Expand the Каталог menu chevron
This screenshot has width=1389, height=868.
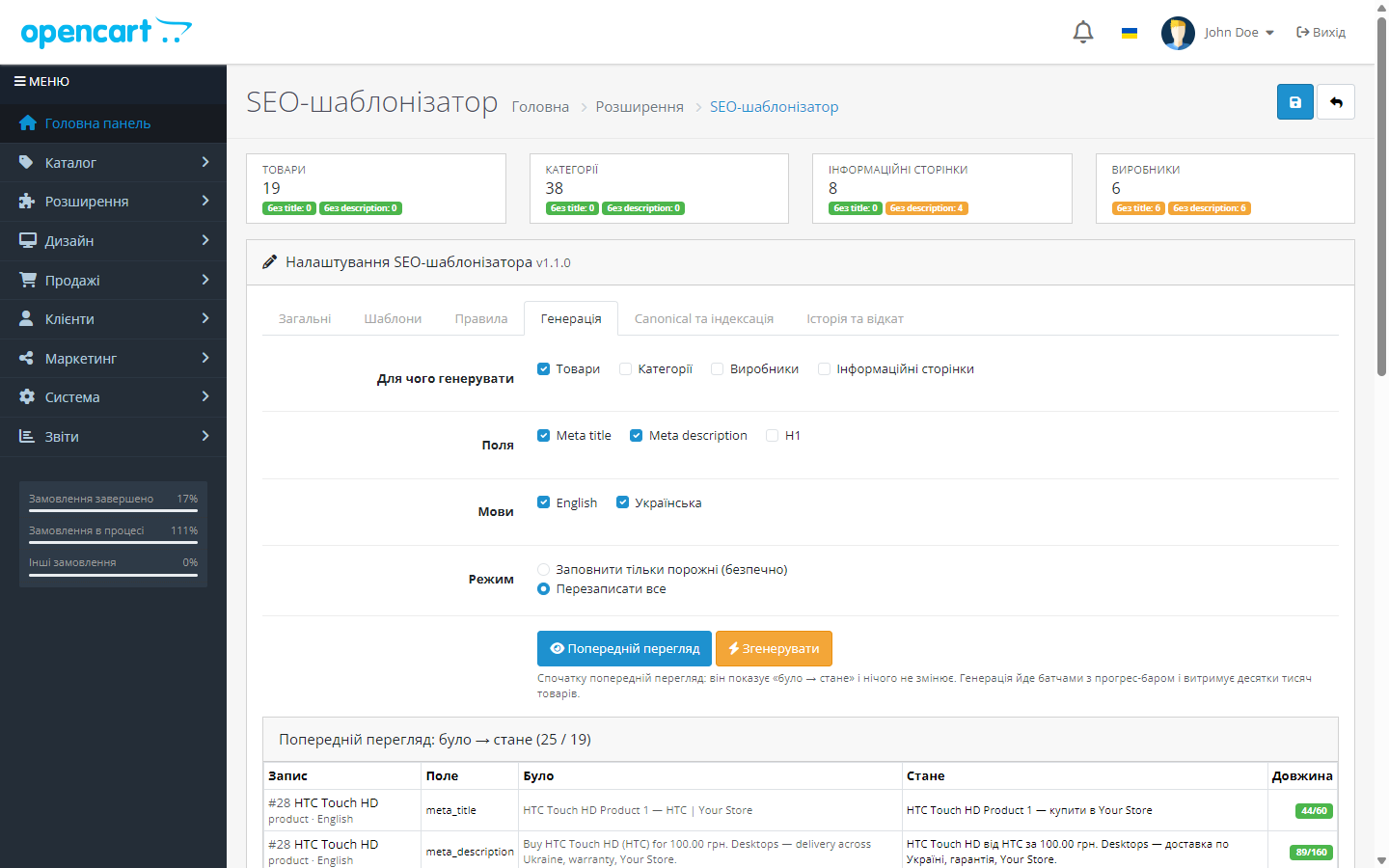pos(205,162)
